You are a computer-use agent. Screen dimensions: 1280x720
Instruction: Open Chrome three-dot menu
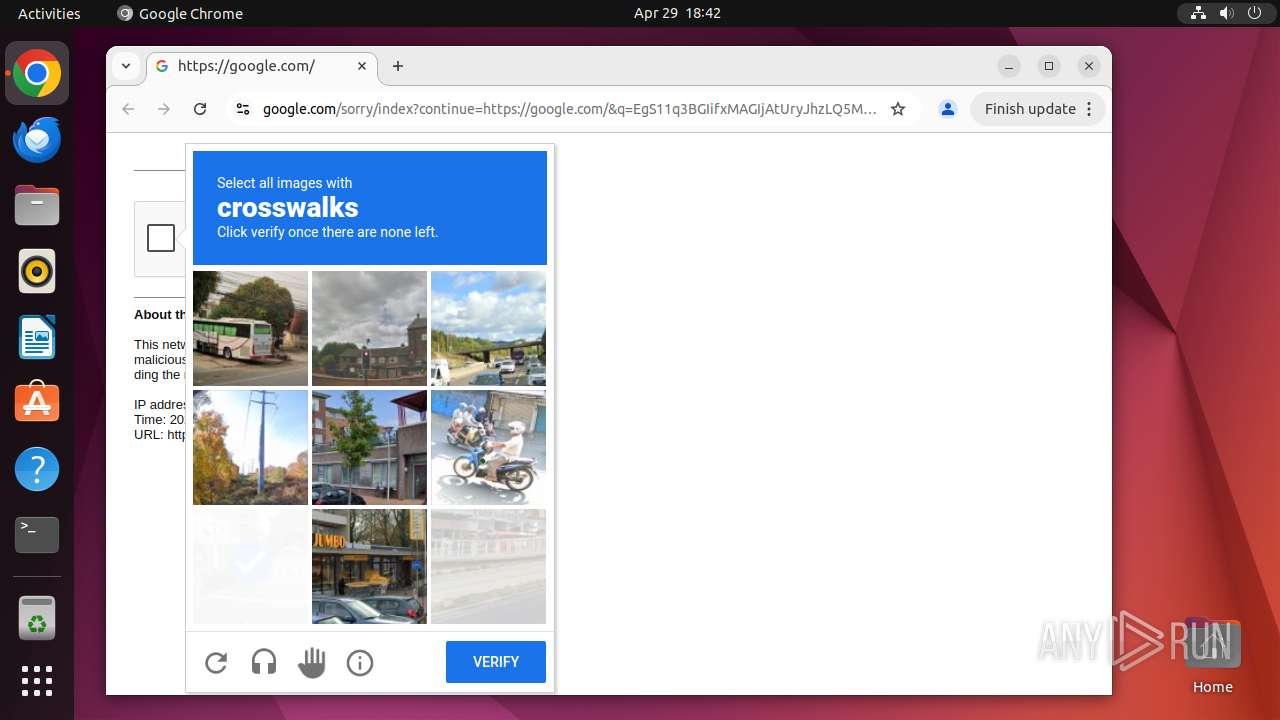click(1090, 109)
